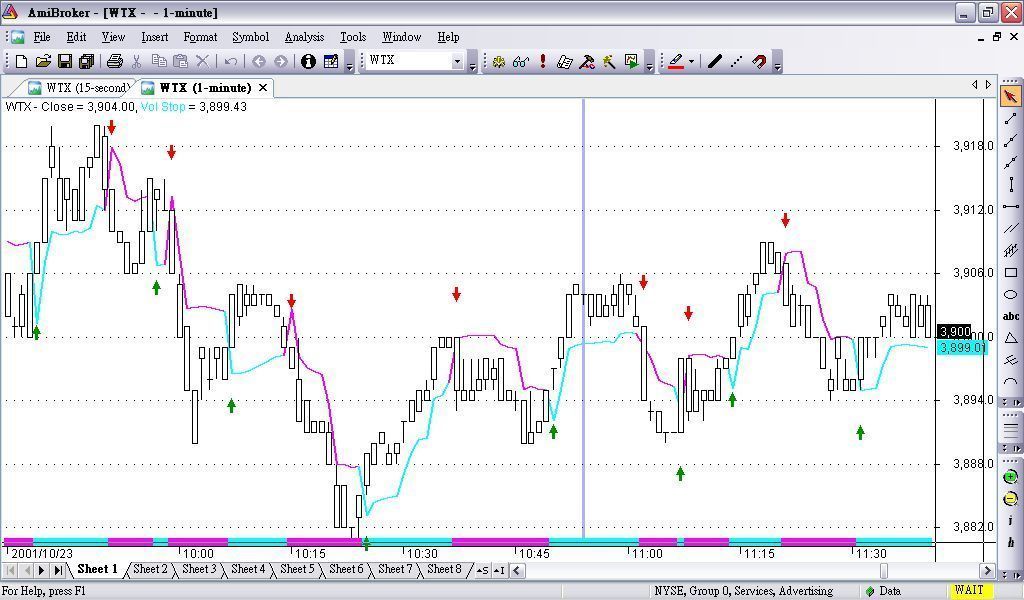Open a file with the folder icon
The height and width of the screenshot is (600, 1024).
coord(43,61)
